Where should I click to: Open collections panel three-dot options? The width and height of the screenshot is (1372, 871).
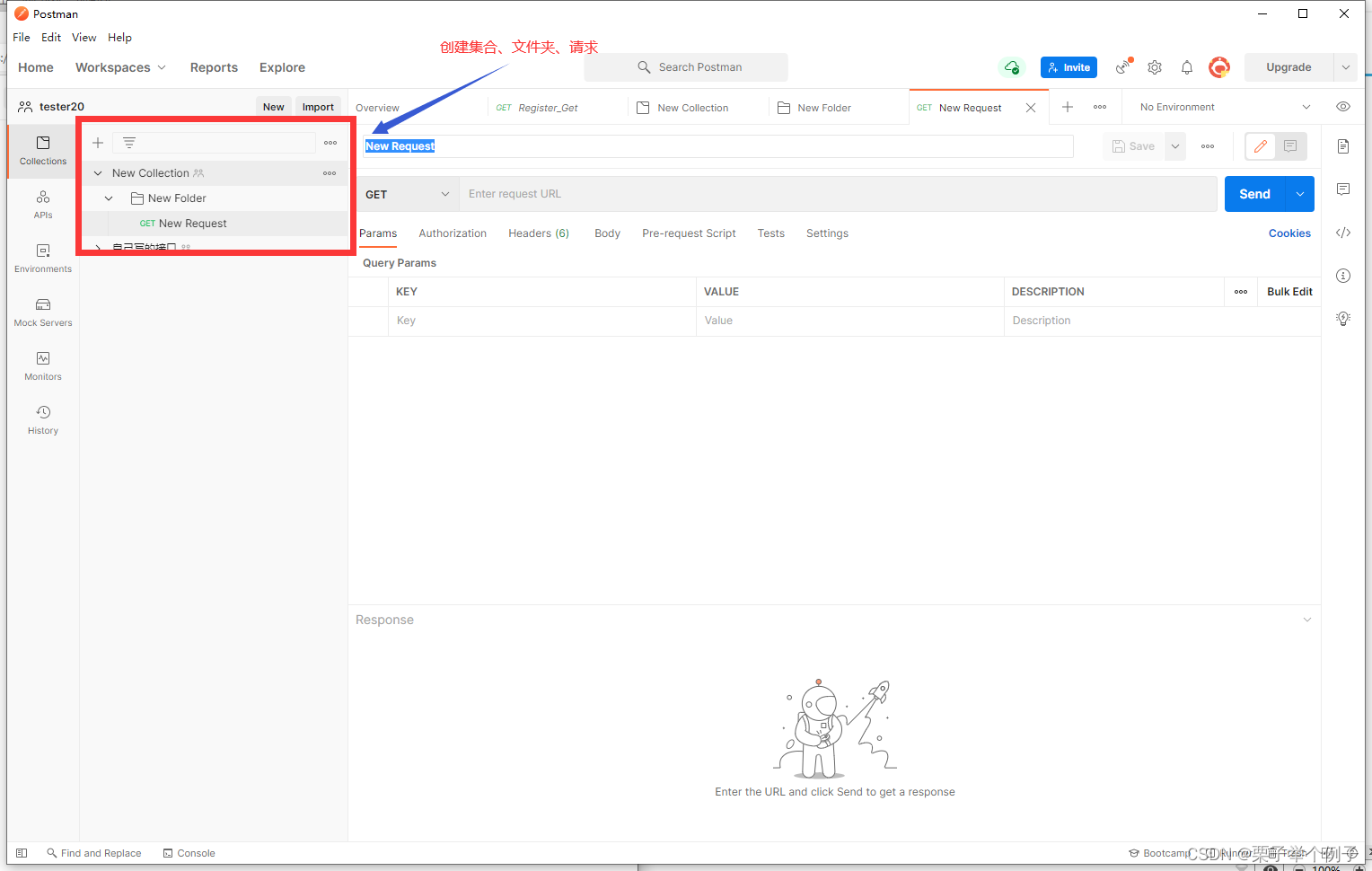(x=330, y=143)
